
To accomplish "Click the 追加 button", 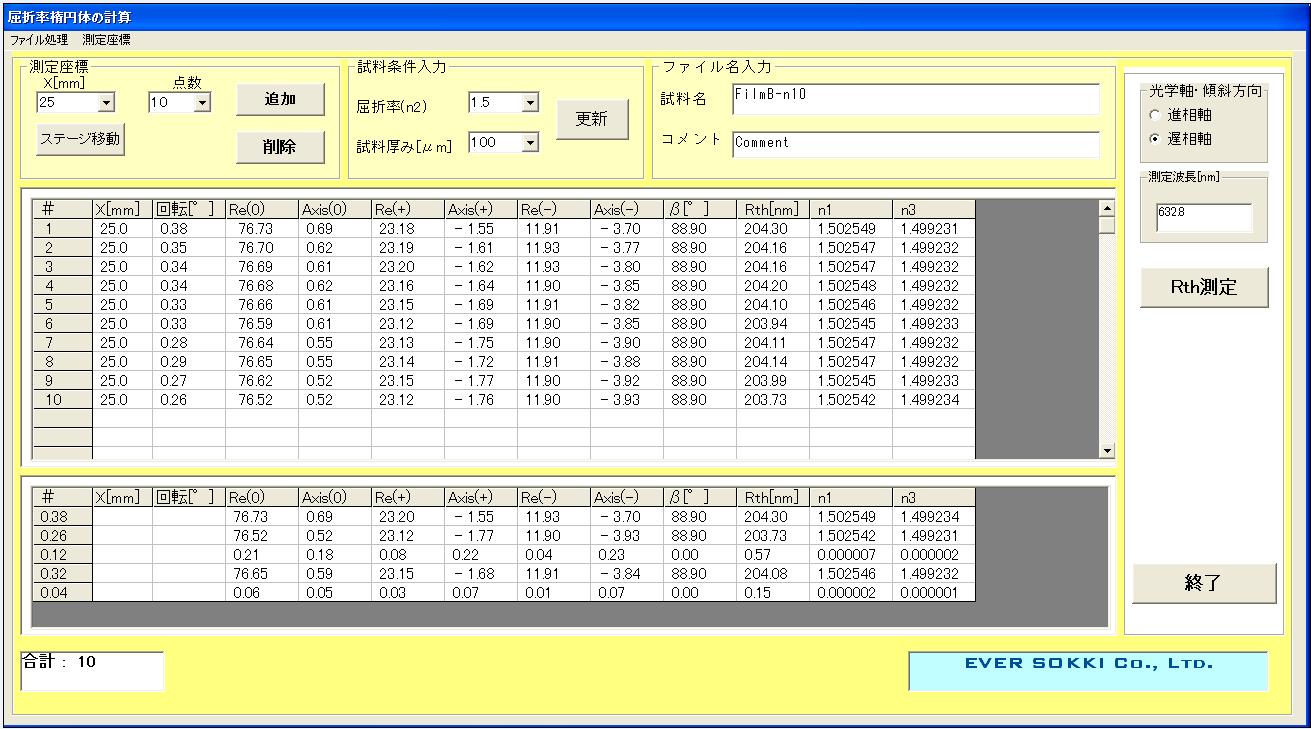I will coord(281,99).
